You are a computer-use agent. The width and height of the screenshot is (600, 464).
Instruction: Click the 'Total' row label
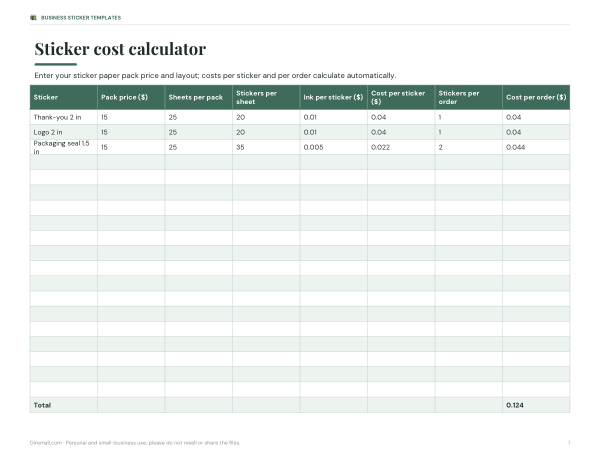point(42,405)
